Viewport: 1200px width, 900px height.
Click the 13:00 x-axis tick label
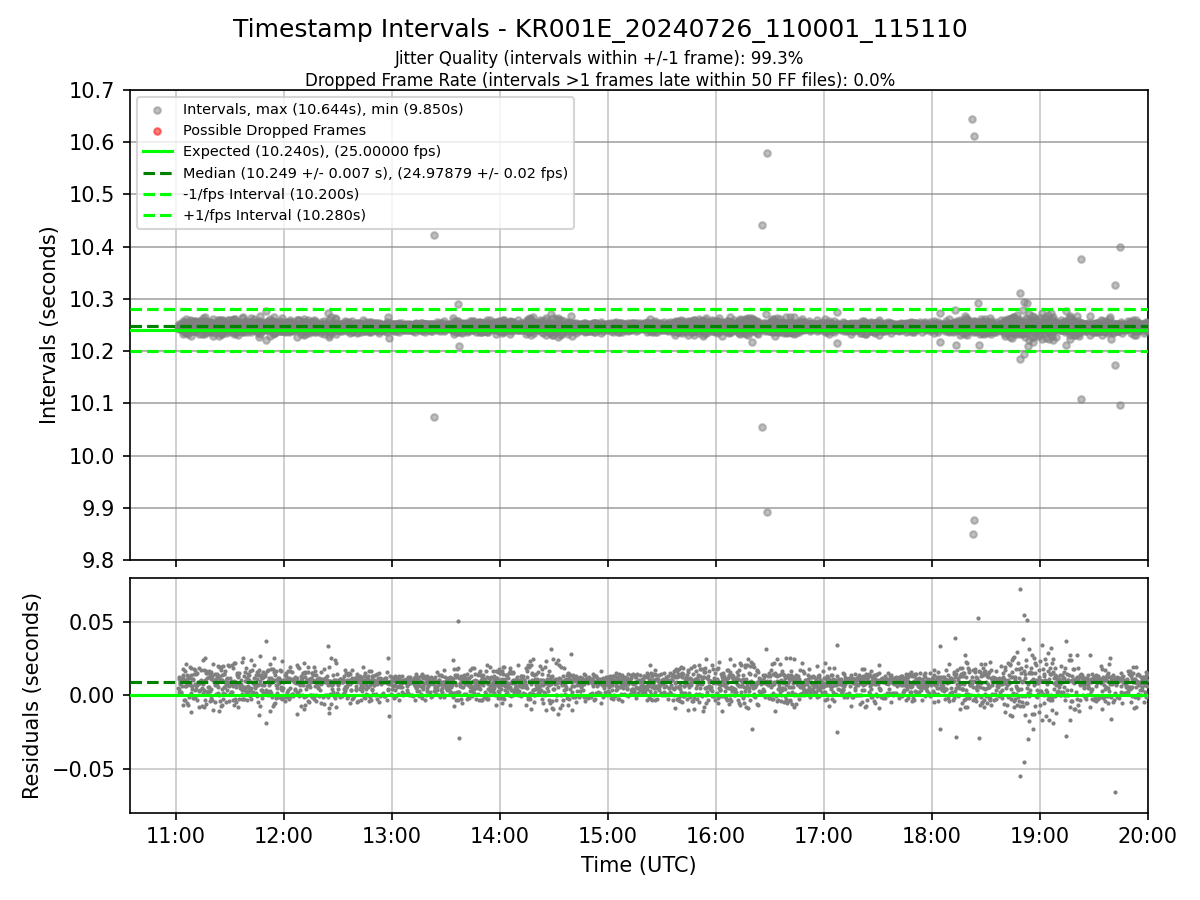(392, 833)
